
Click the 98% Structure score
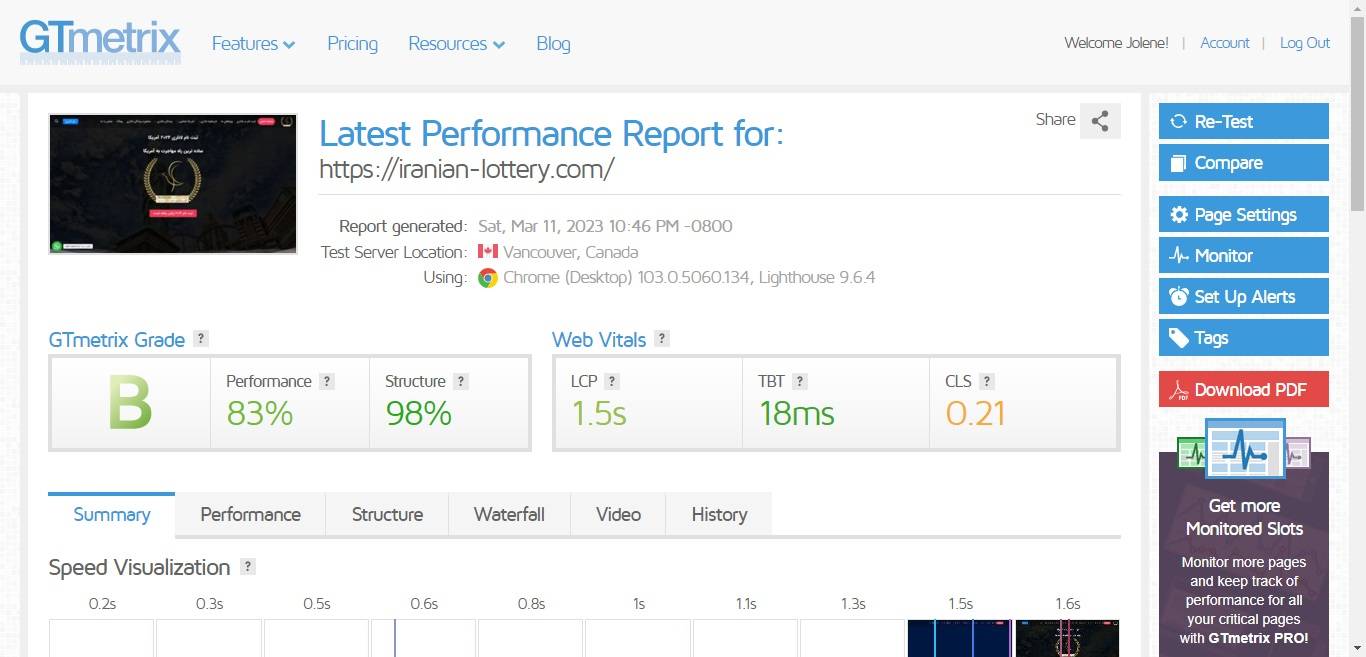419,413
